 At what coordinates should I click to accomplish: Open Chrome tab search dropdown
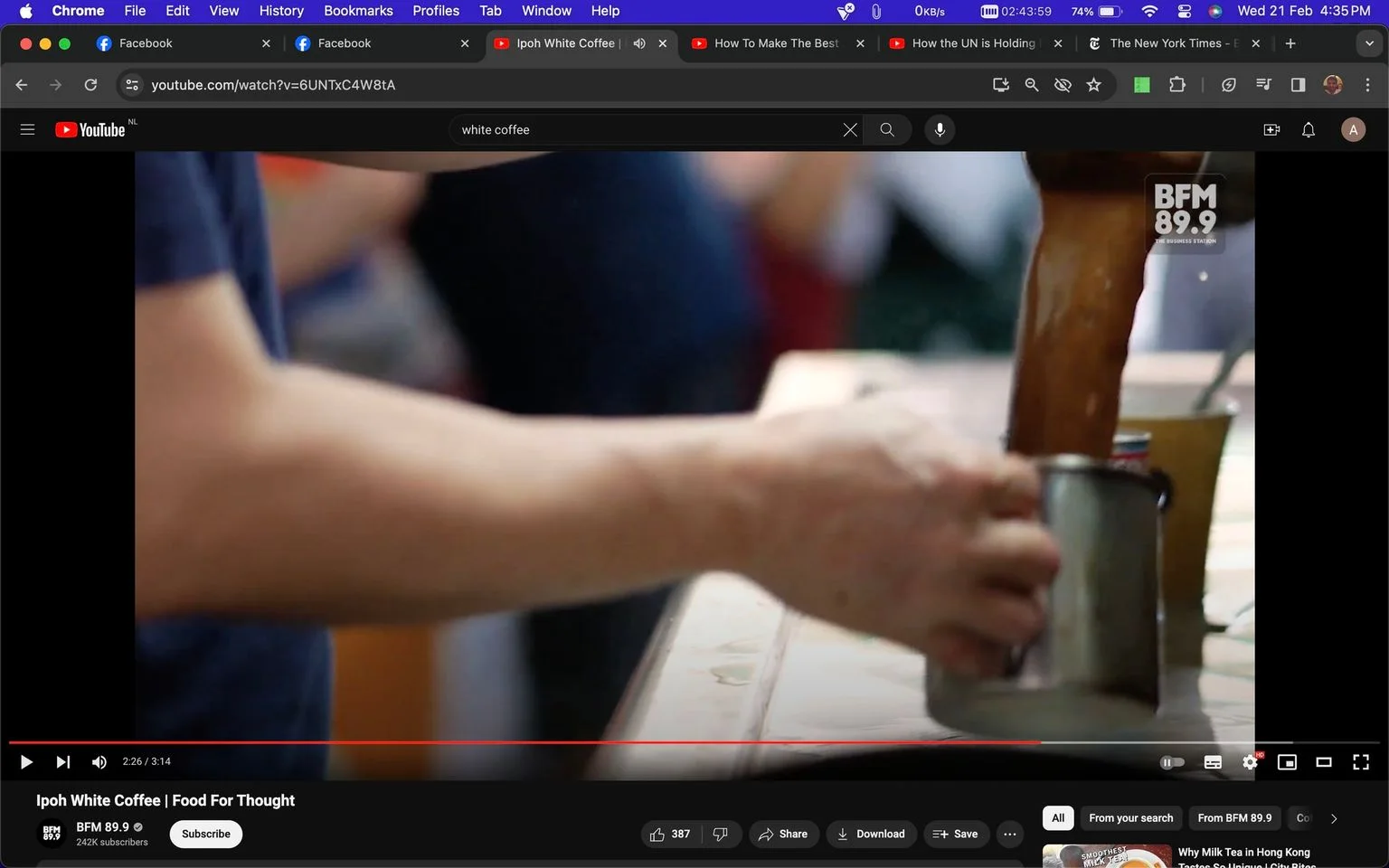(1369, 43)
